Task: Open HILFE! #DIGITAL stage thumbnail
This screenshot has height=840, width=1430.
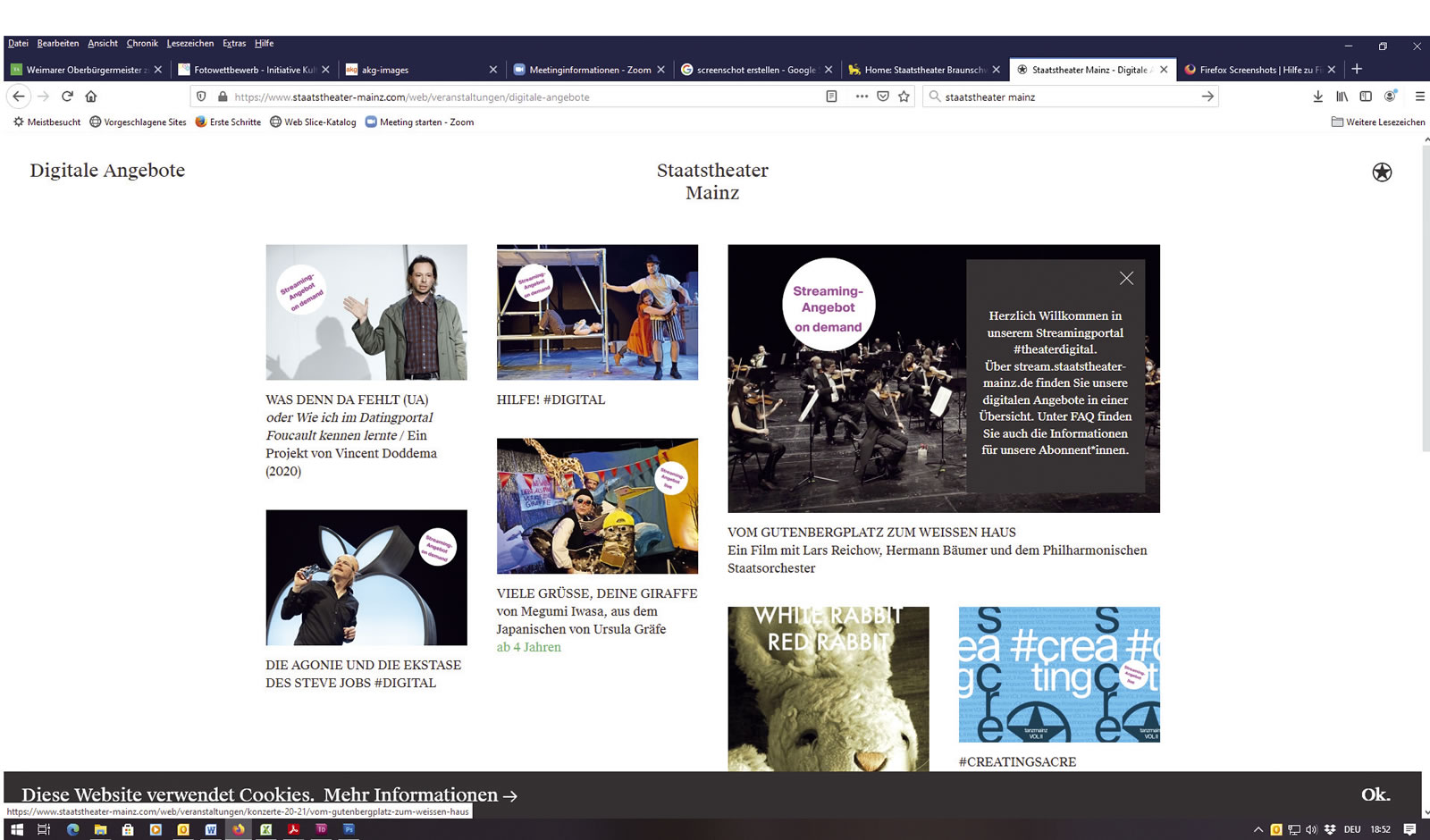Action: pos(597,312)
